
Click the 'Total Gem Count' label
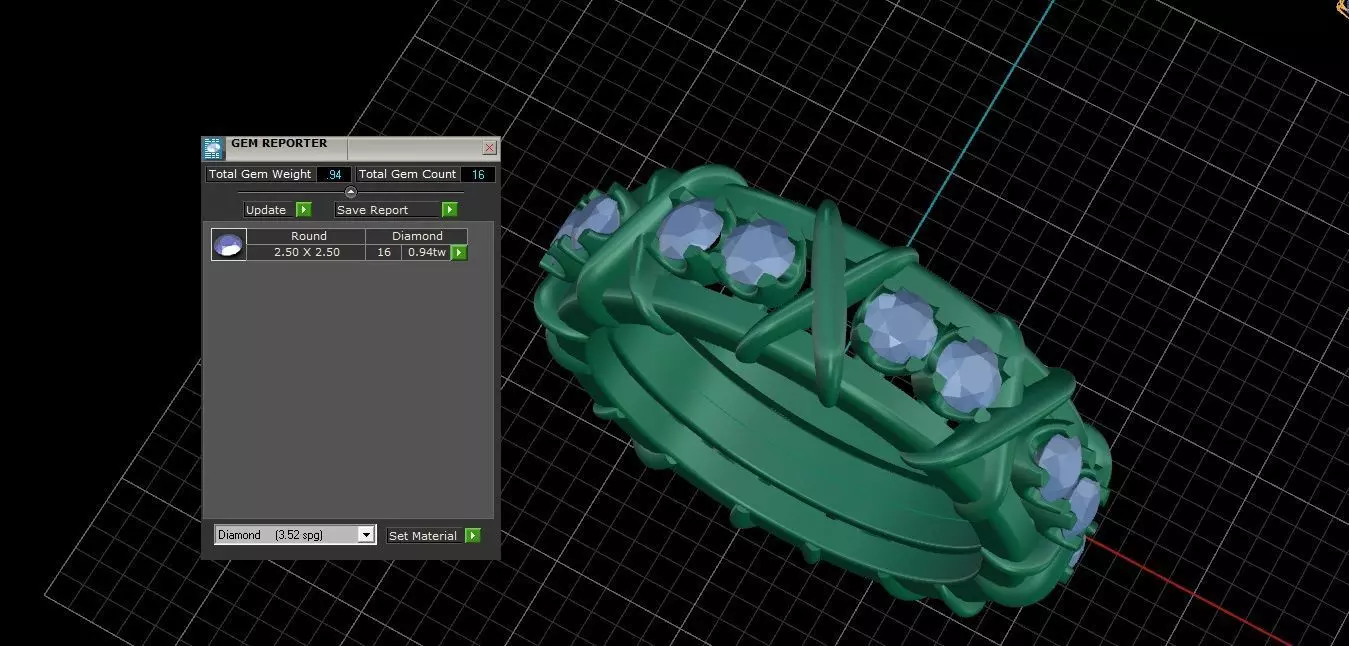point(407,174)
